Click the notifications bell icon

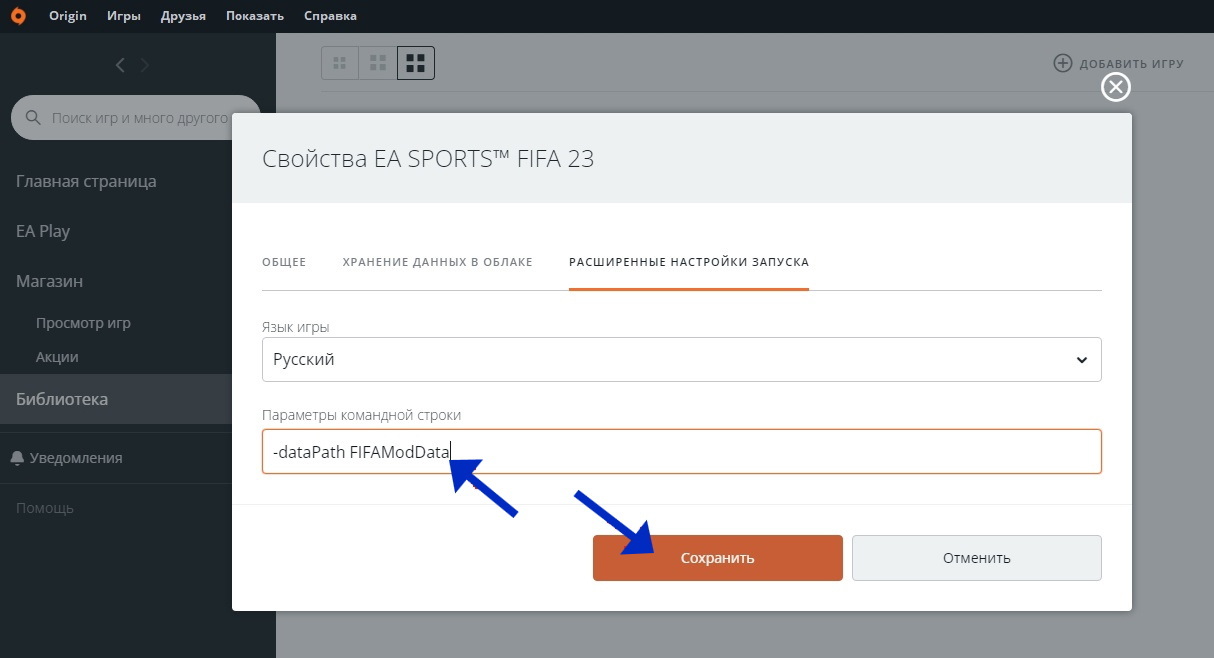[x=17, y=458]
